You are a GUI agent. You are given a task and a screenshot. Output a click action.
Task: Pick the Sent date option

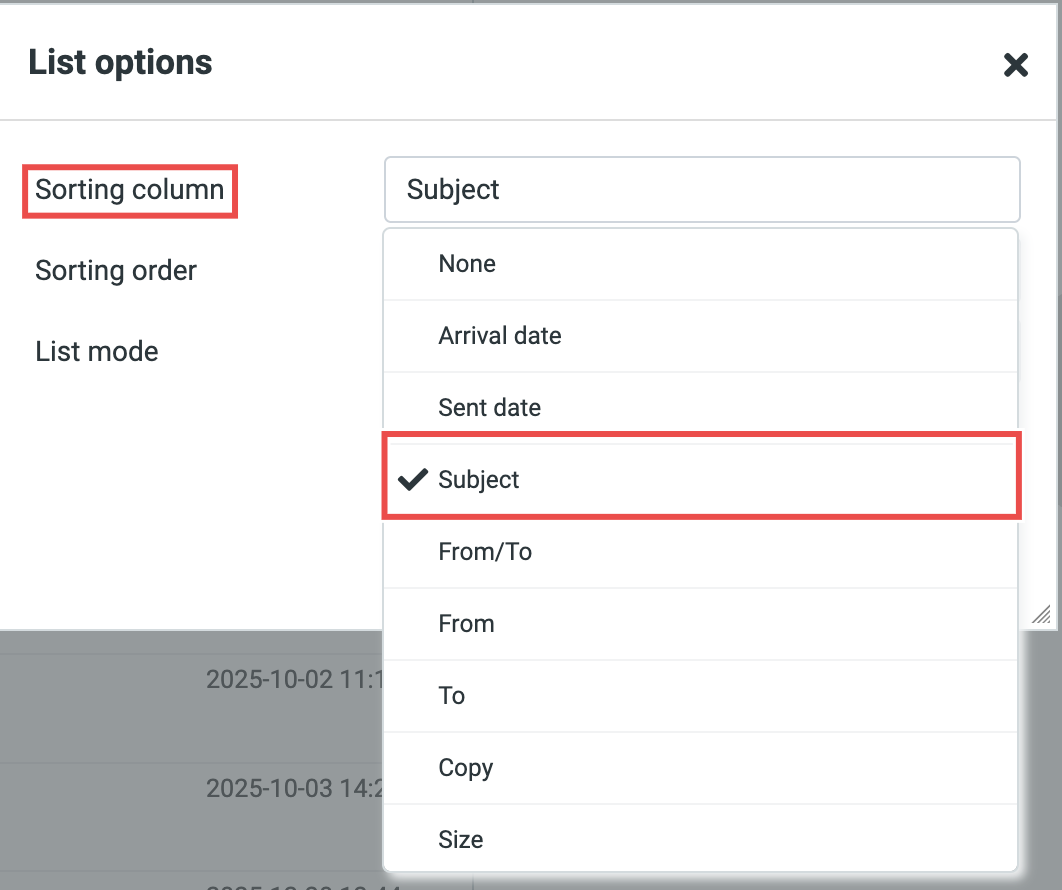[x=489, y=408]
